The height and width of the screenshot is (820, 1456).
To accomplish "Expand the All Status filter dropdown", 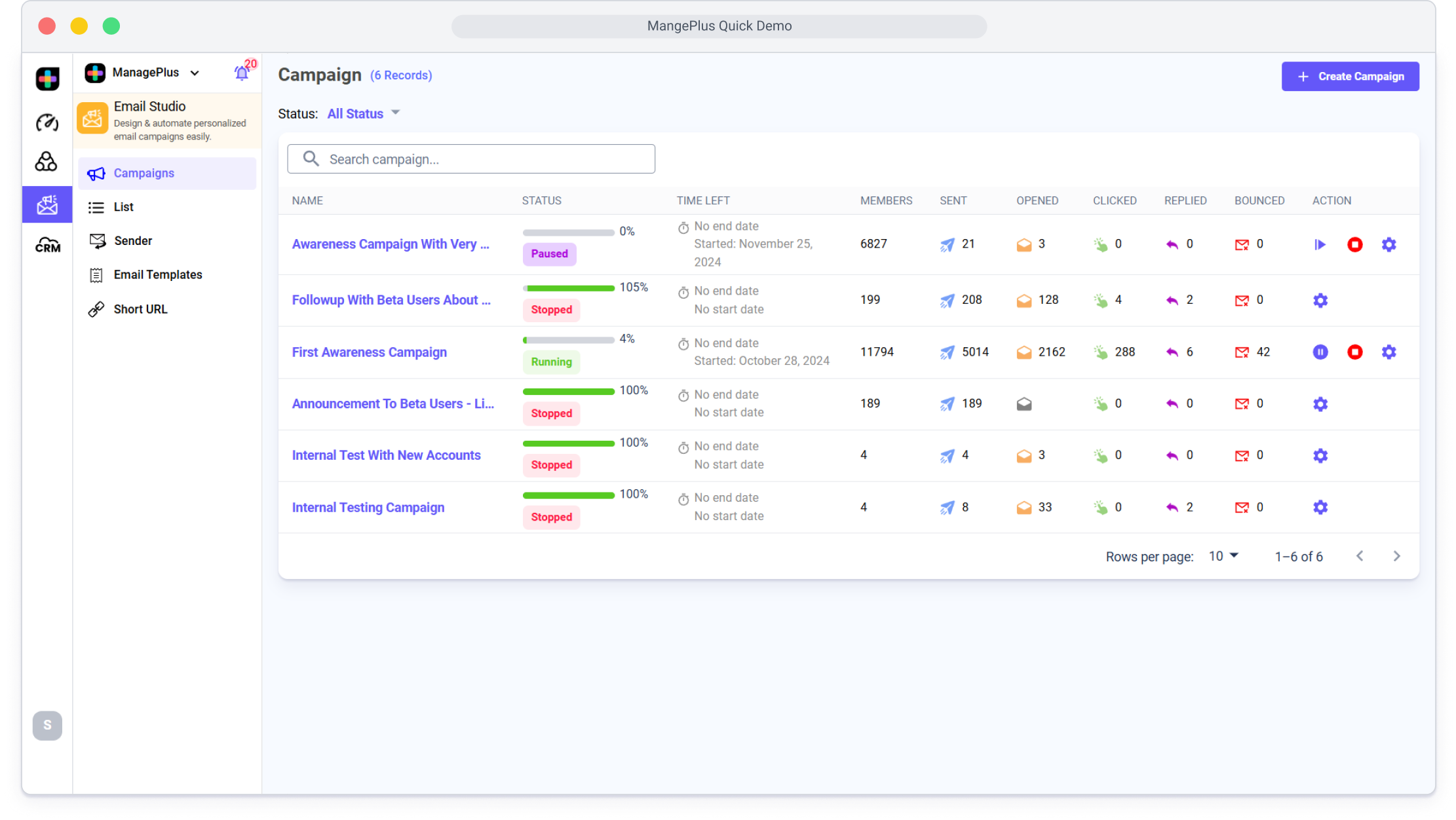I will [x=364, y=114].
